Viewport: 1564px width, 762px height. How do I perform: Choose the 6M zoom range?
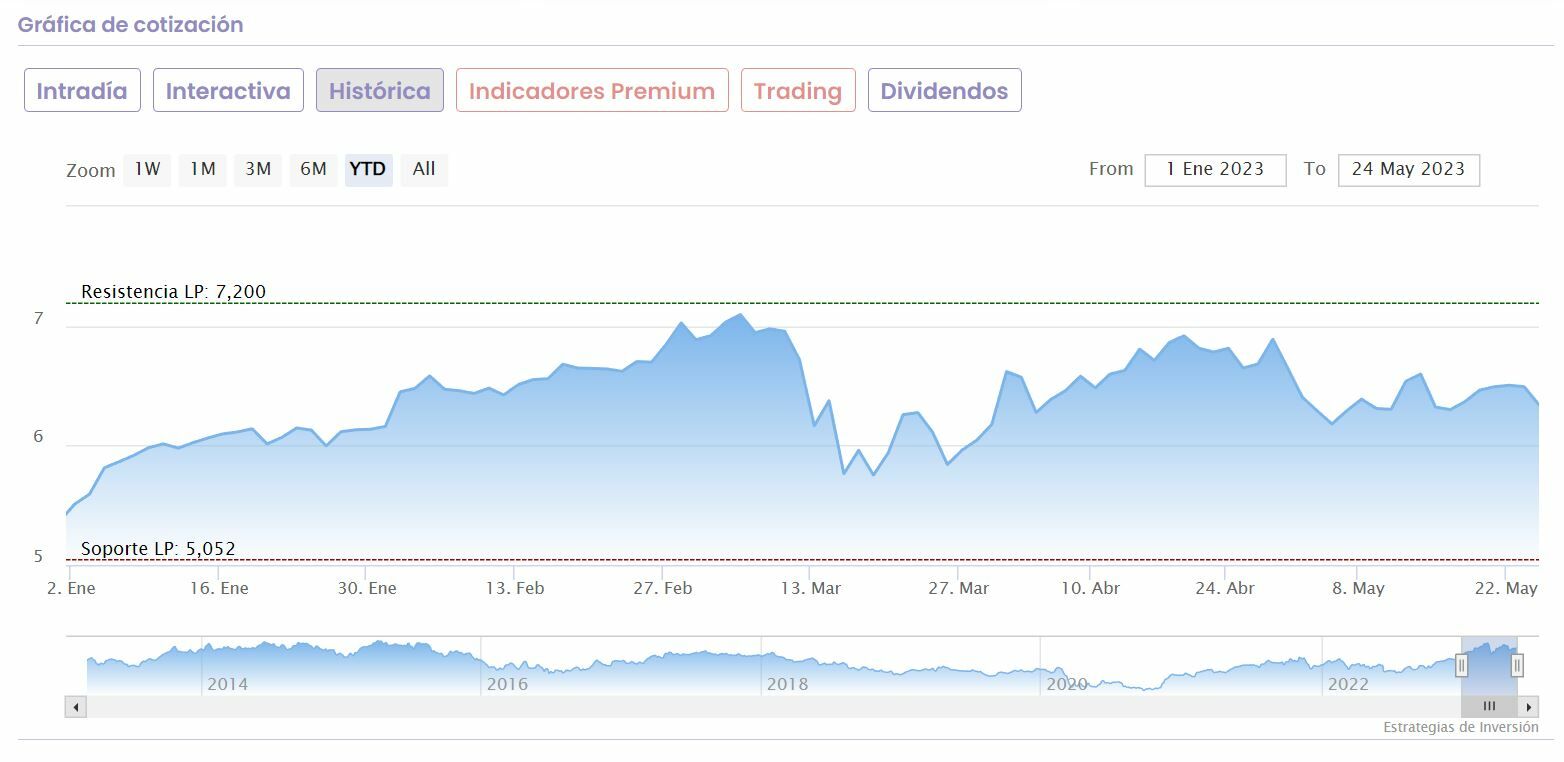coord(314,169)
